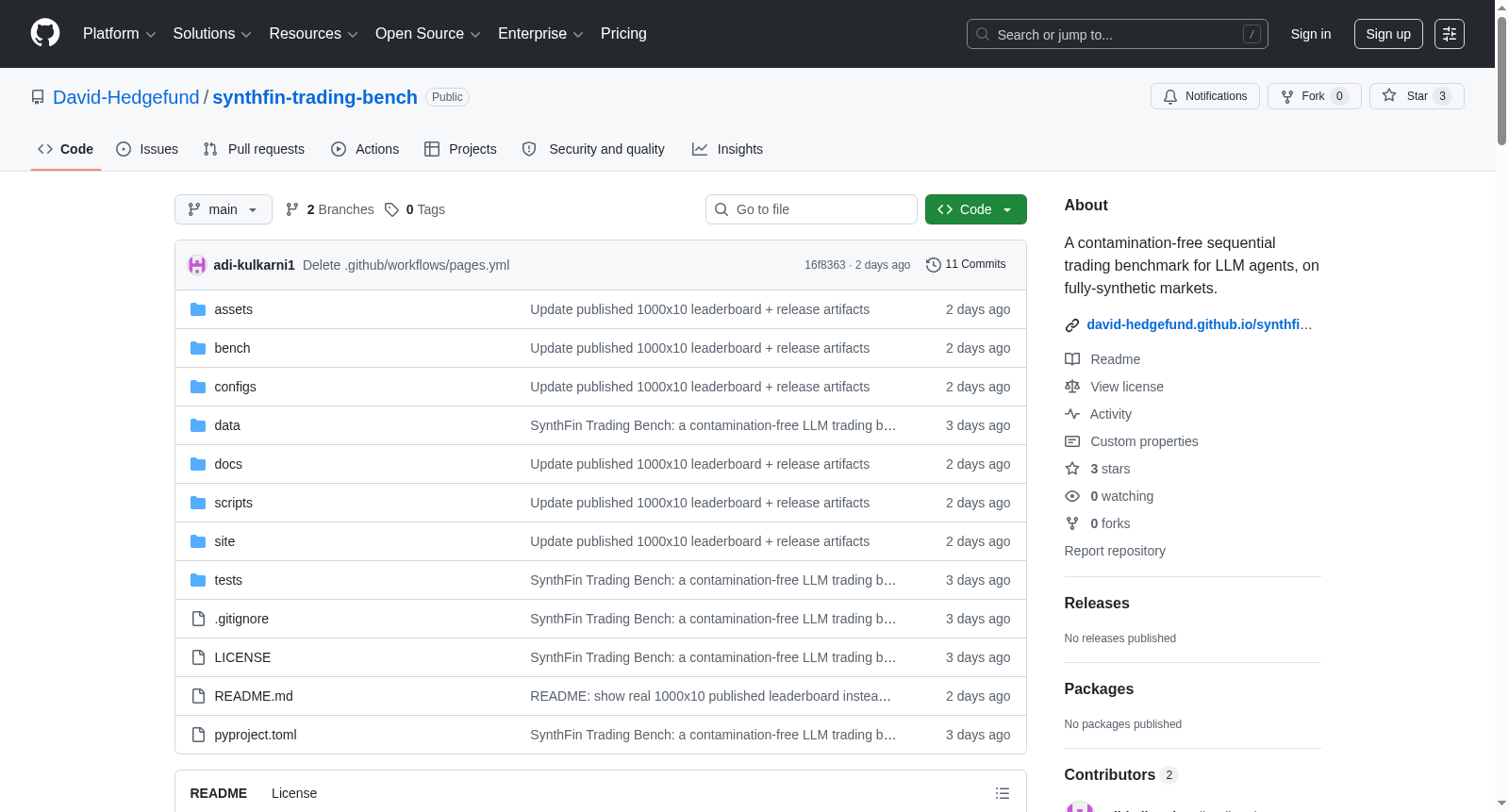
Task: Go to GitHub homepage via Octocat logo
Action: [x=45, y=33]
